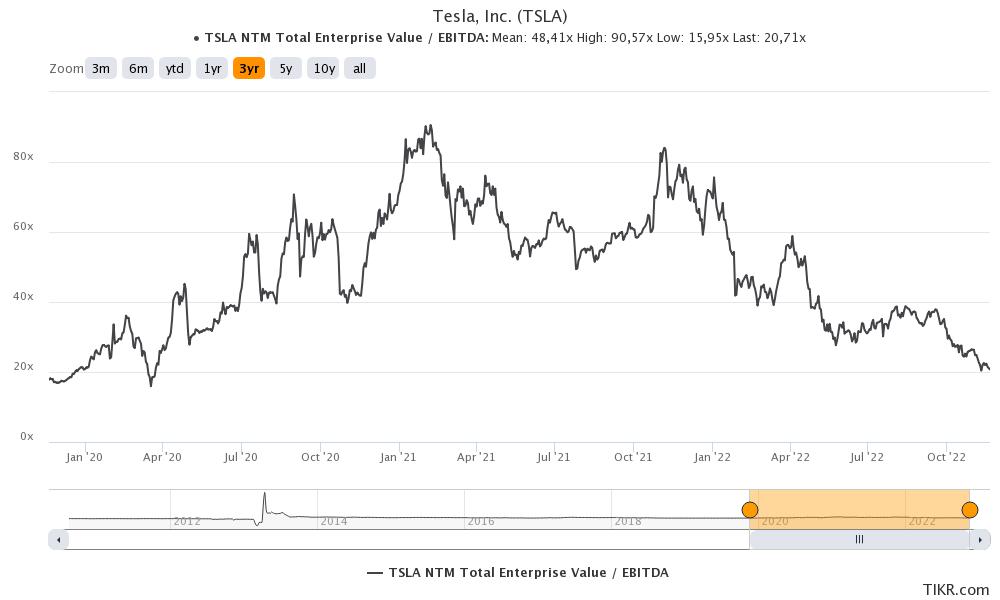1000x600 pixels.
Task: Click the right orange navigator handle
Action: pyautogui.click(x=969, y=510)
